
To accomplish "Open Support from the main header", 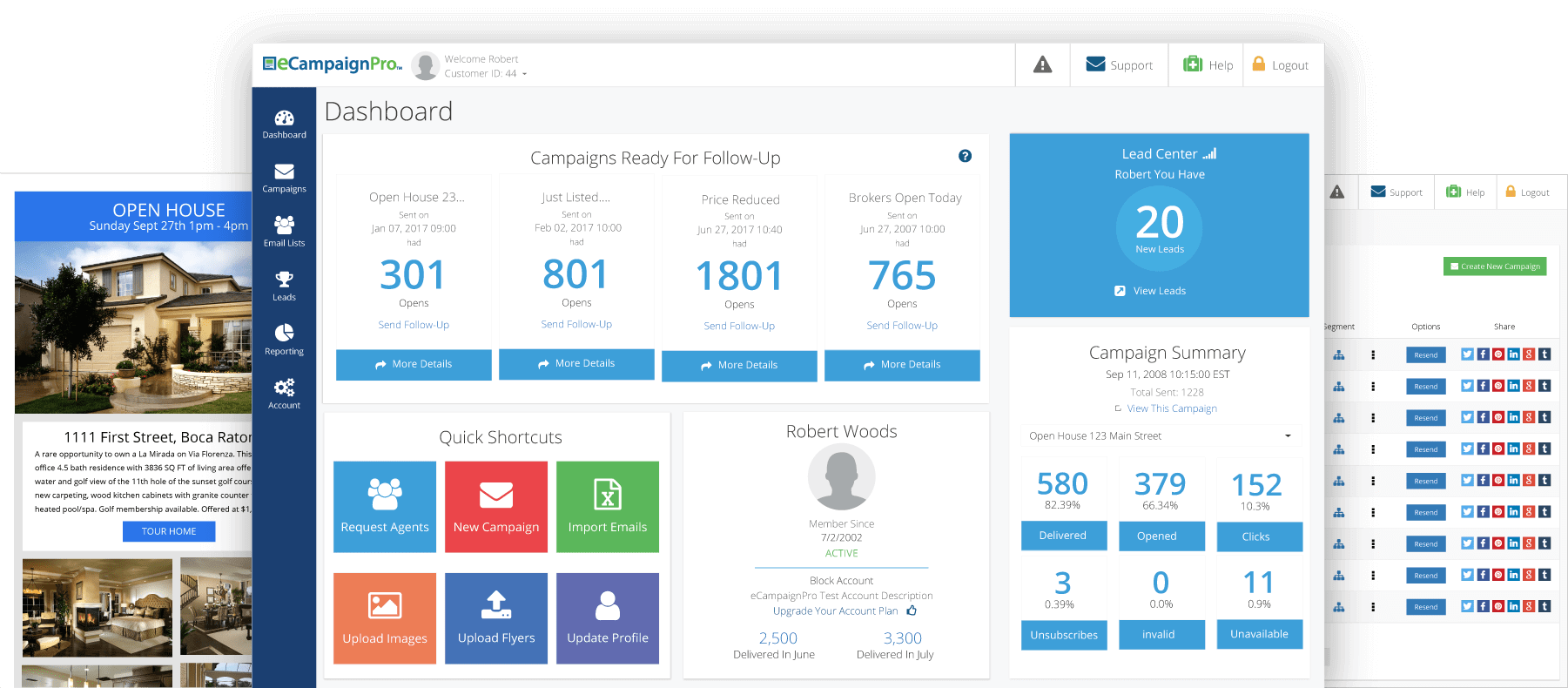I will coord(1119,64).
